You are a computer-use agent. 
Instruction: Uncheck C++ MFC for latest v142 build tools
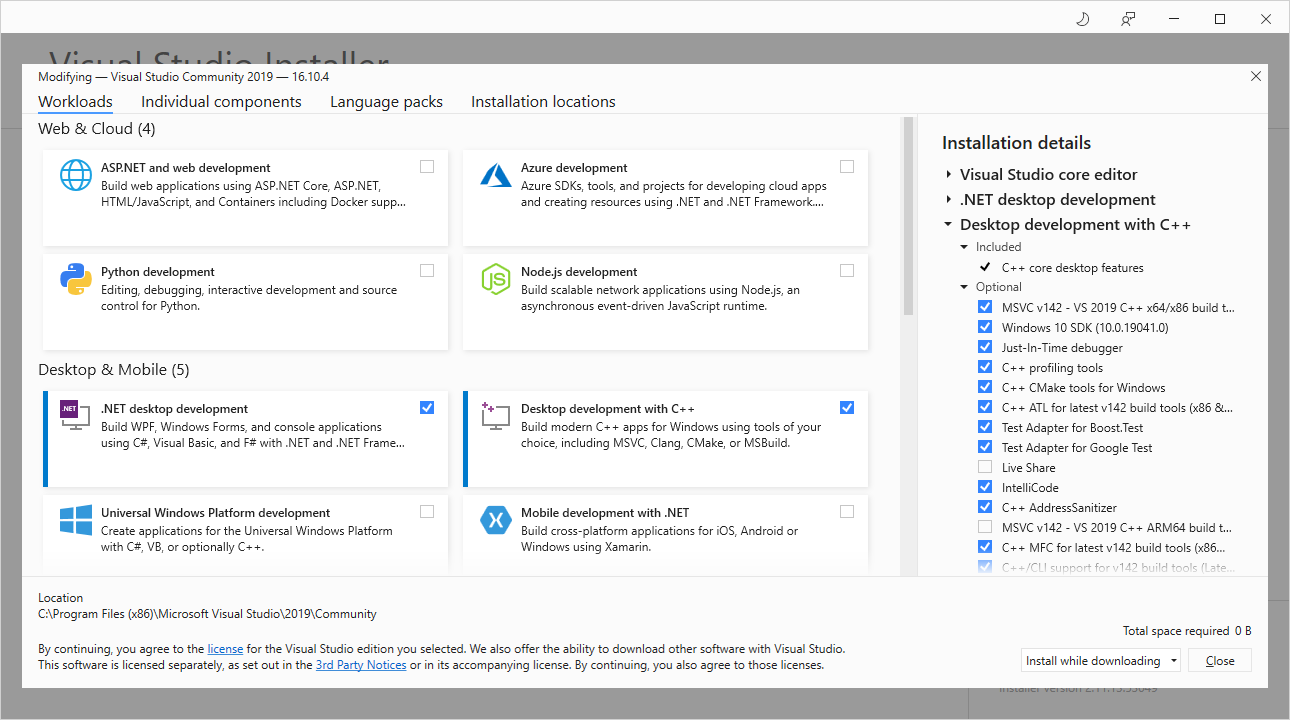tap(985, 548)
